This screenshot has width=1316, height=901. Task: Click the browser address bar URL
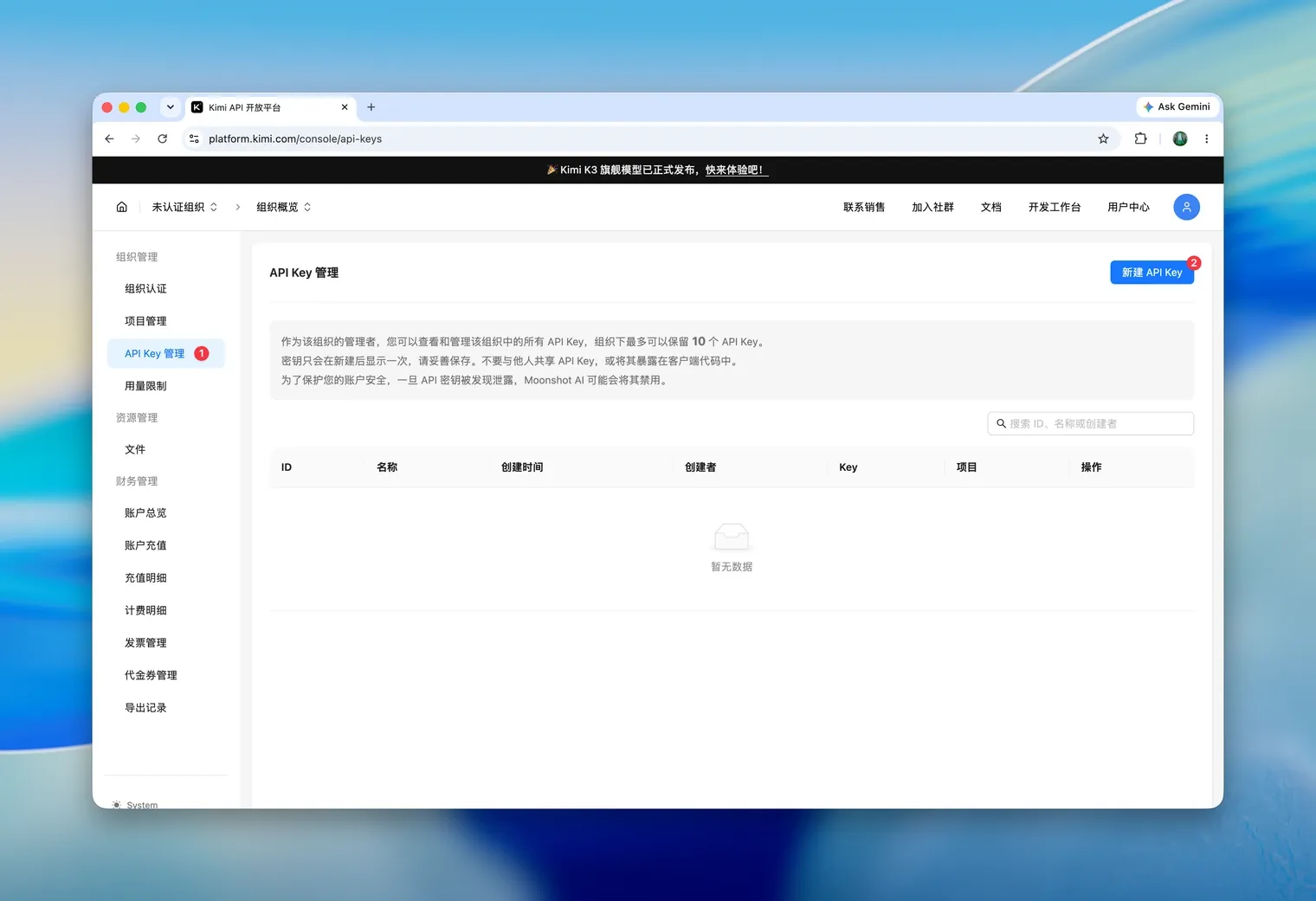(295, 138)
